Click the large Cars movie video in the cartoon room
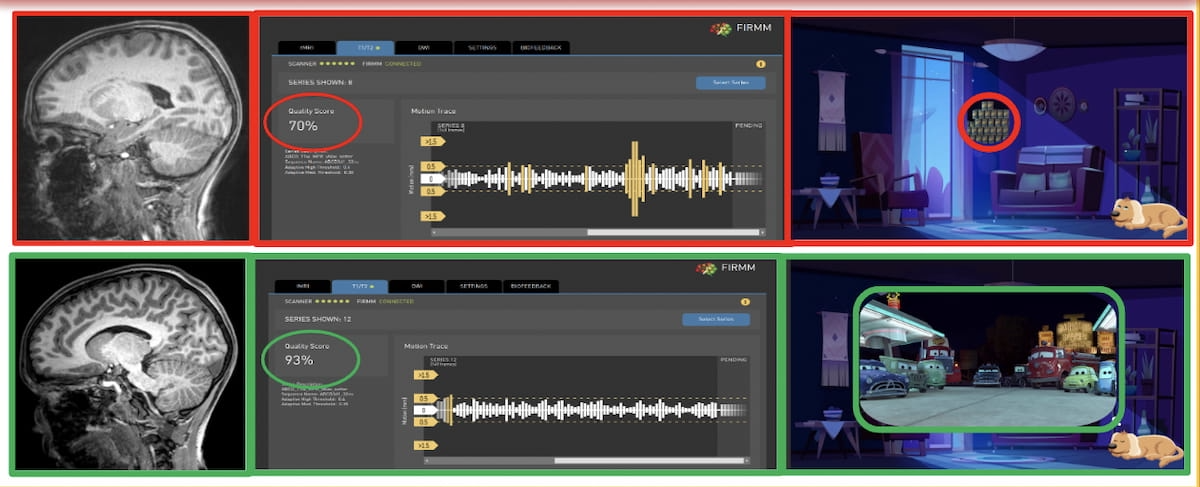 (988, 361)
